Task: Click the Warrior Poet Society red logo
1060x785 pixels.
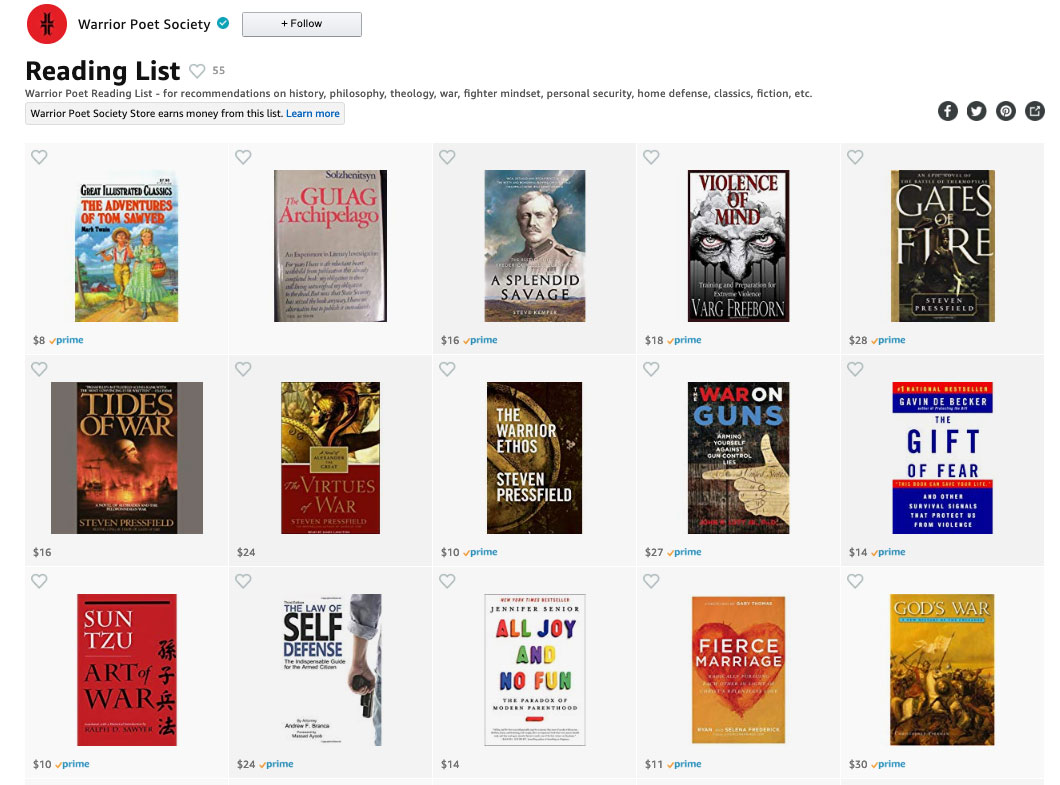Action: point(47,24)
